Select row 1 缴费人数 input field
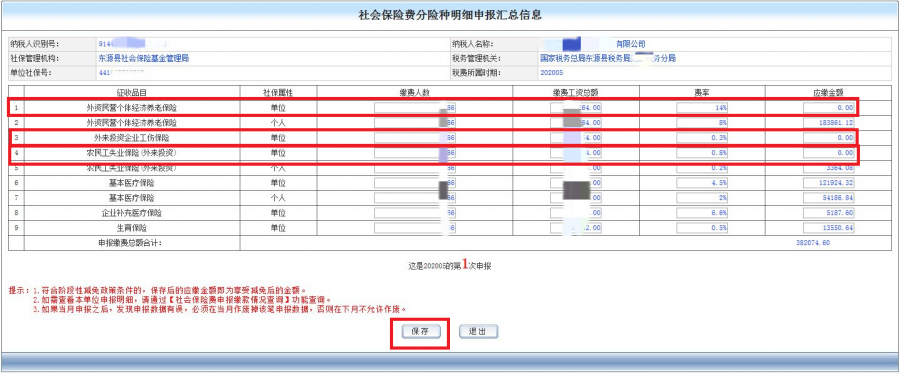 pos(415,107)
